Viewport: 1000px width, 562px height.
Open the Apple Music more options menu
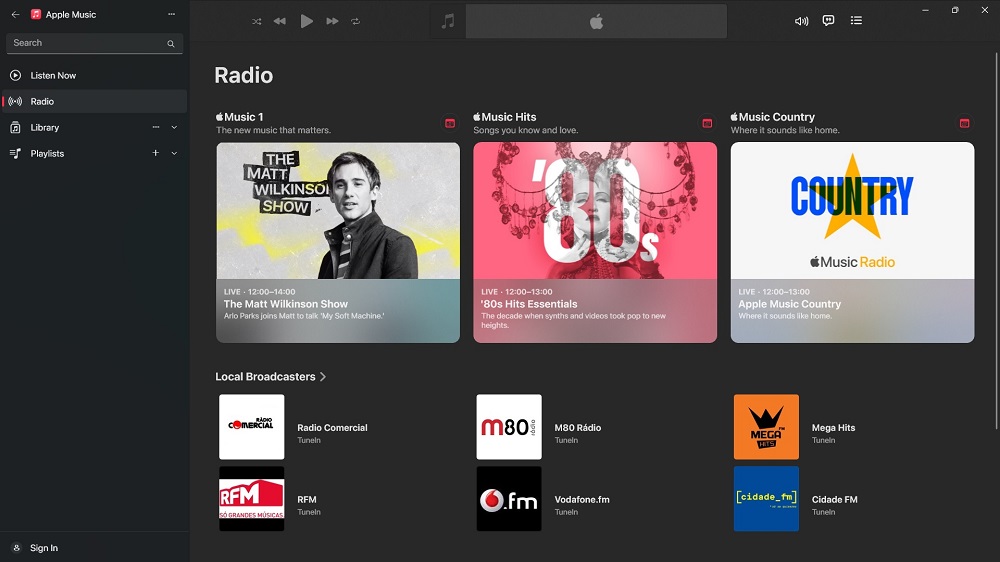(172, 14)
